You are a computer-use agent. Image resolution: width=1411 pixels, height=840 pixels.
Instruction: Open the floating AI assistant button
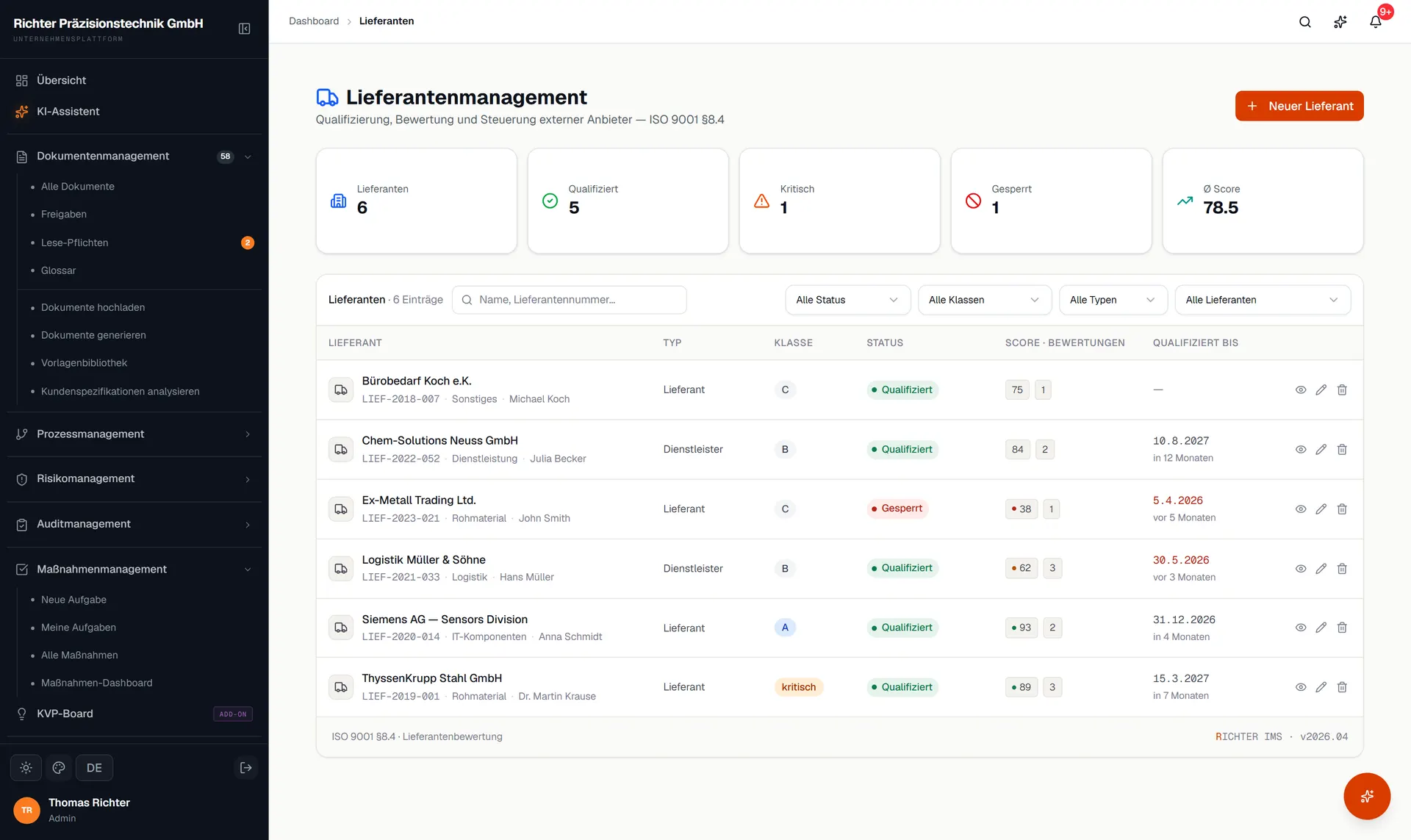(1366, 796)
